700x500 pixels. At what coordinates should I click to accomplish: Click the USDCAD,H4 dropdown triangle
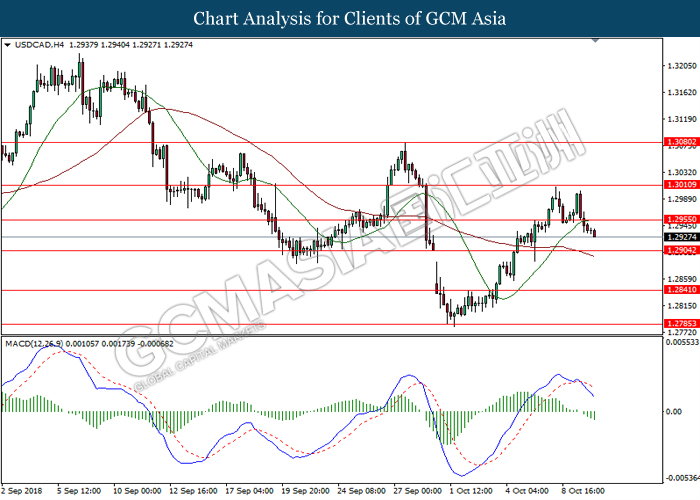(7, 45)
